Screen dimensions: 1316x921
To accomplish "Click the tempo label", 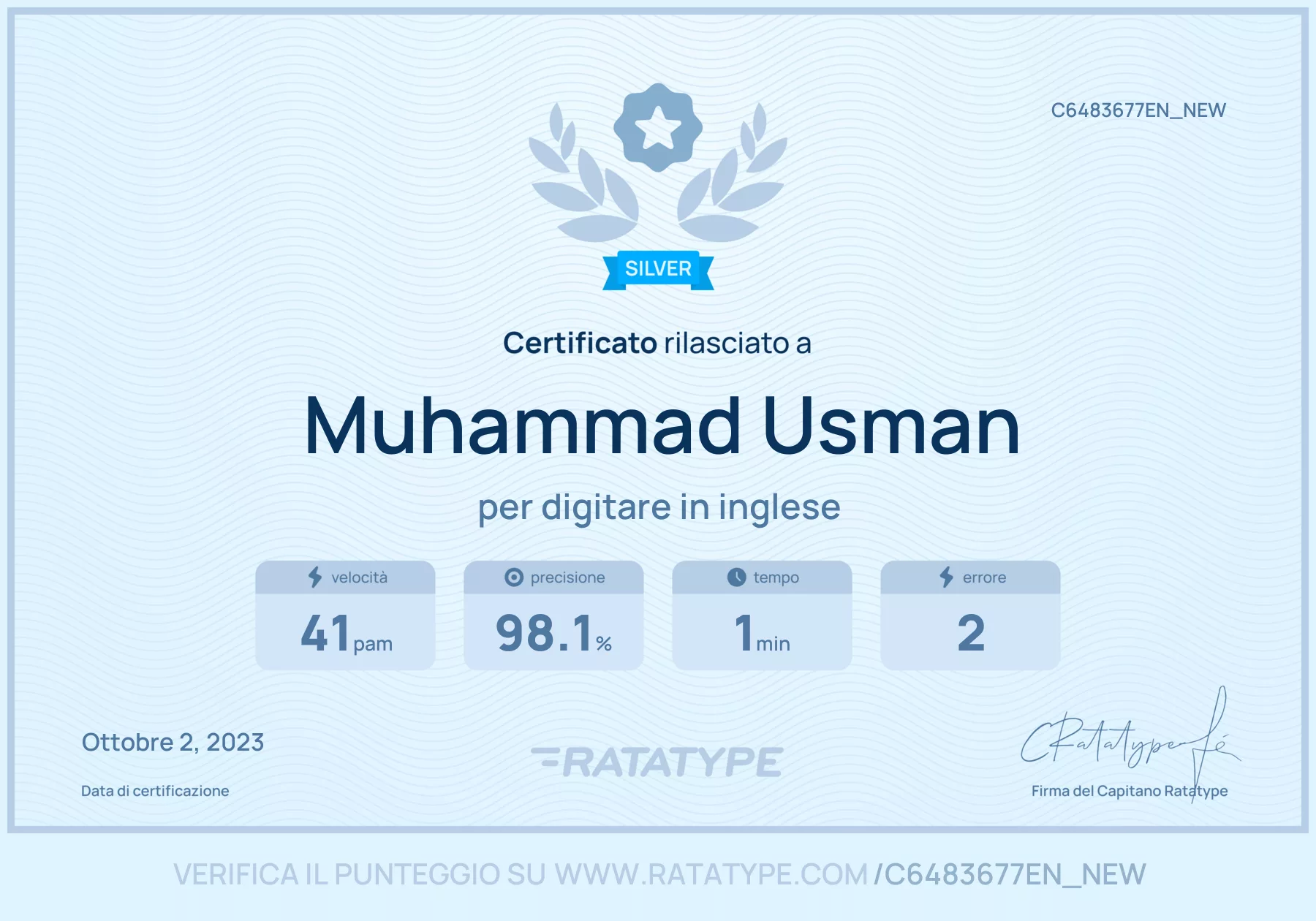I will [x=776, y=577].
